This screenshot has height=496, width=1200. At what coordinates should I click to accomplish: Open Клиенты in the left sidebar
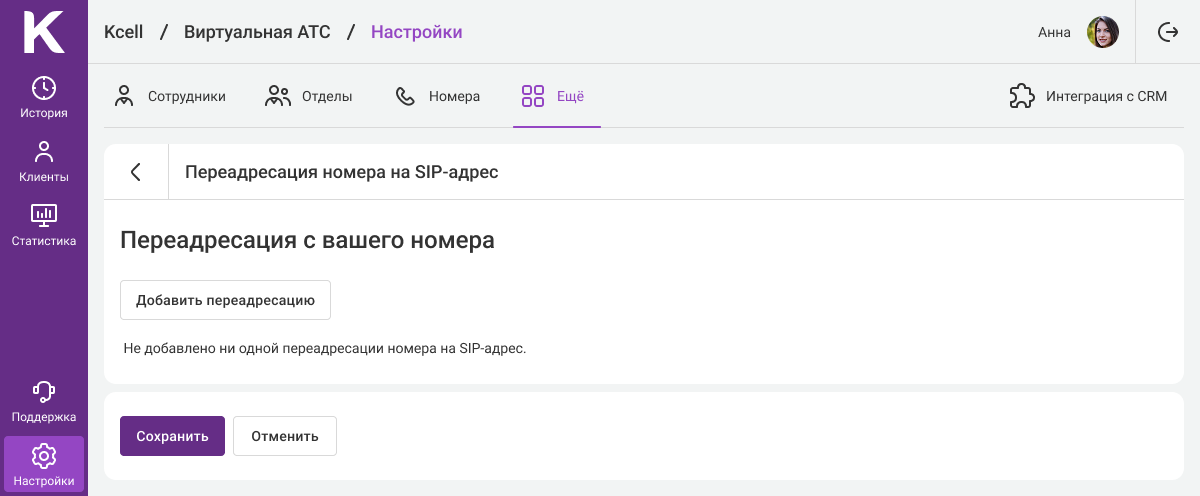point(44,161)
